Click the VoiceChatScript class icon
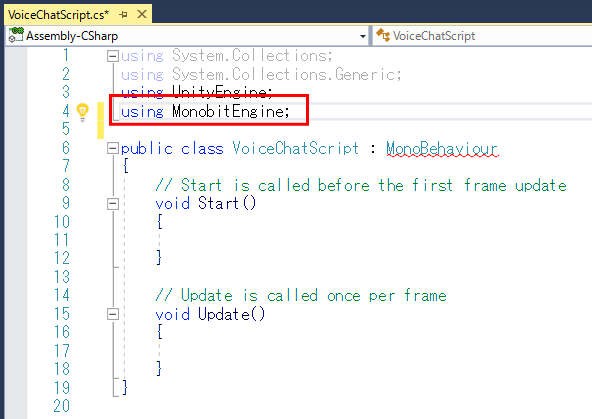Image resolution: width=592 pixels, height=419 pixels. 382,35
